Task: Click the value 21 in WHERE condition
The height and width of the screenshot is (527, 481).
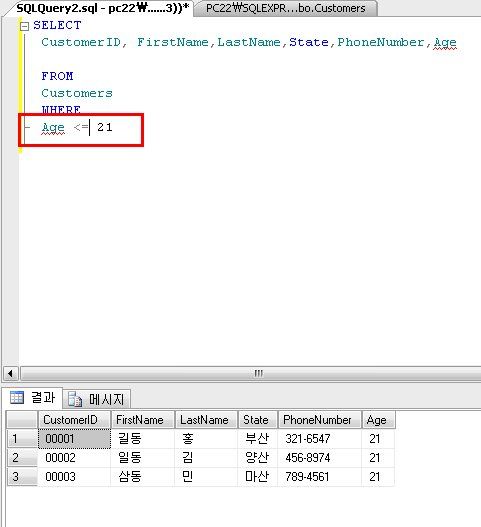Action: click(105, 127)
